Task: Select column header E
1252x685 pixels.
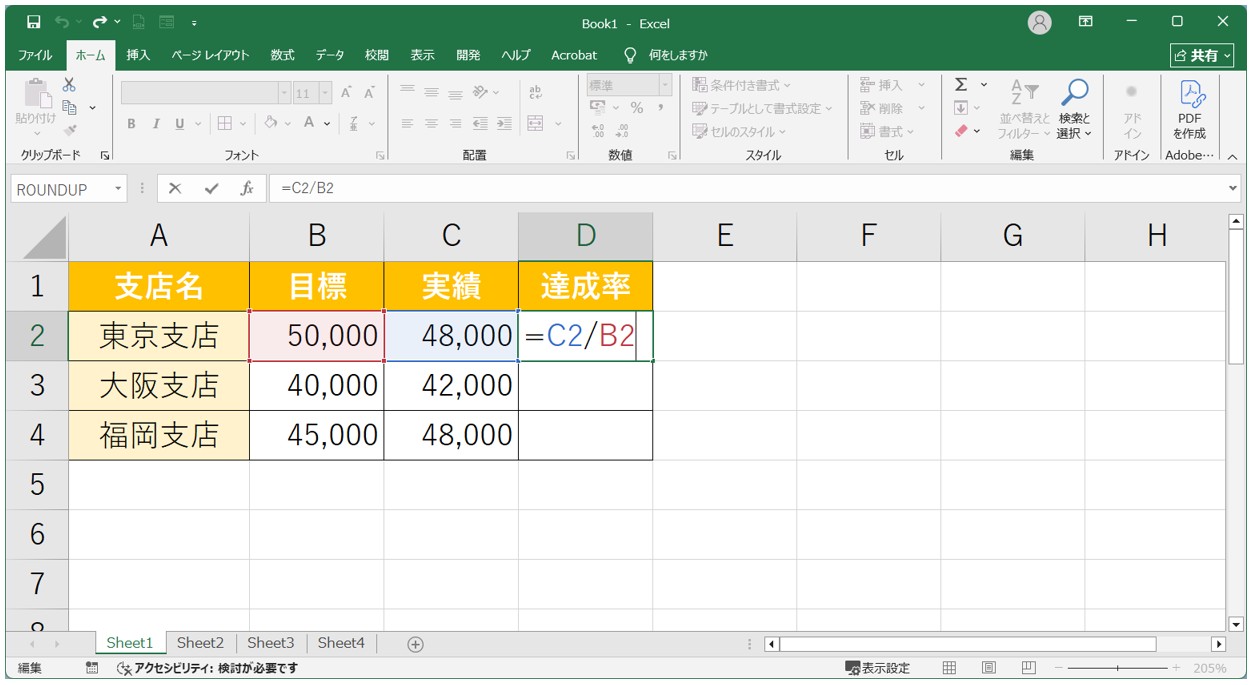Action: (725, 236)
